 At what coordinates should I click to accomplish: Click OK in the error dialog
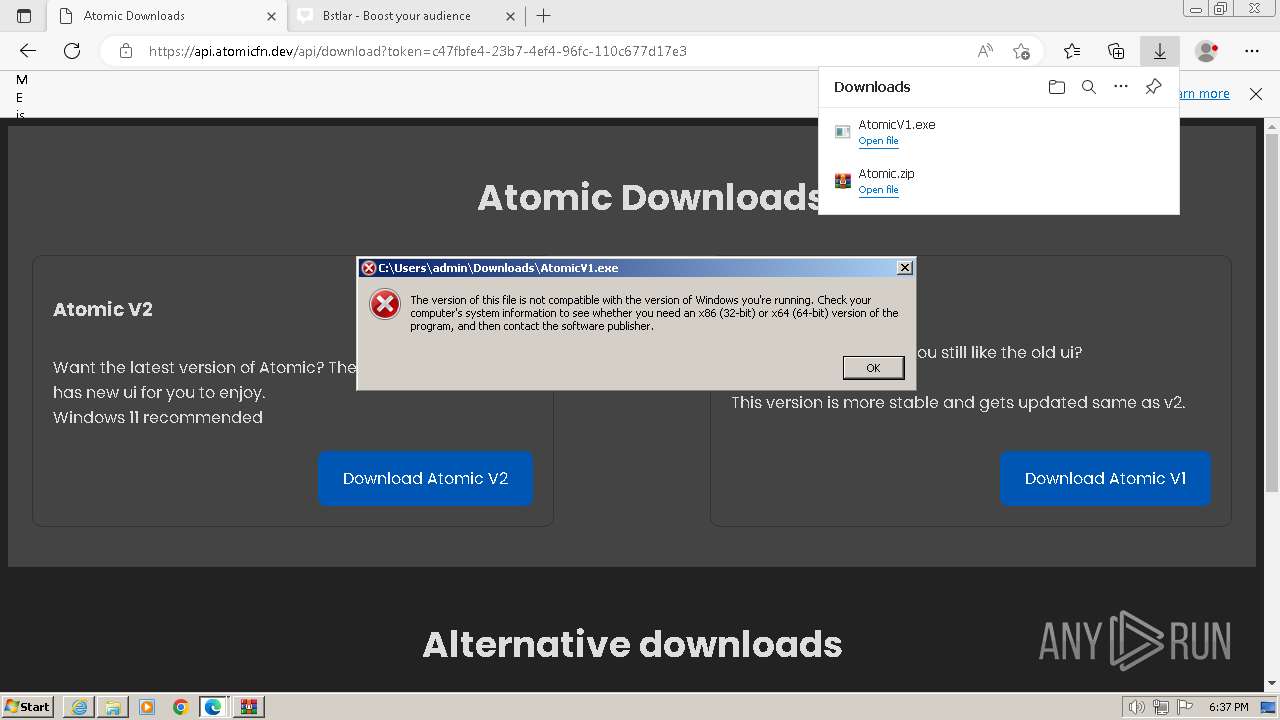[873, 368]
